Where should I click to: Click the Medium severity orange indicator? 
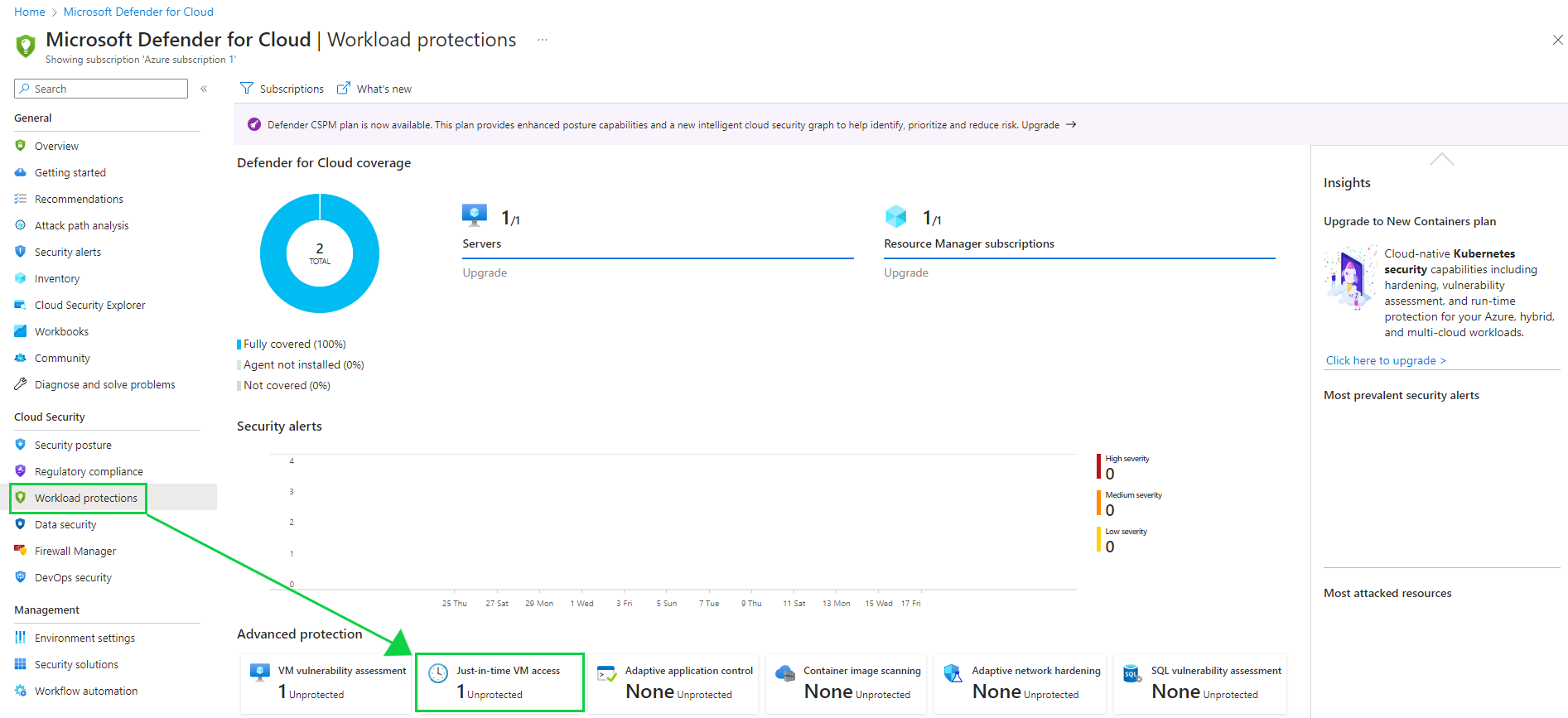[x=1099, y=503]
